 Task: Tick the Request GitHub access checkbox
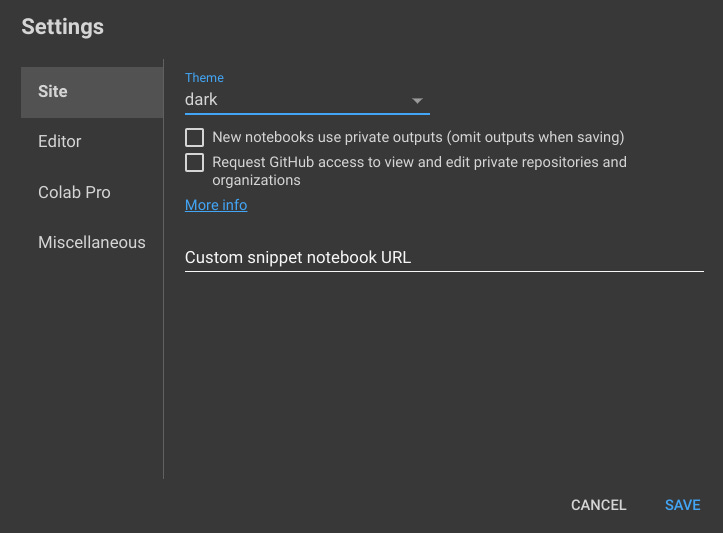point(195,162)
